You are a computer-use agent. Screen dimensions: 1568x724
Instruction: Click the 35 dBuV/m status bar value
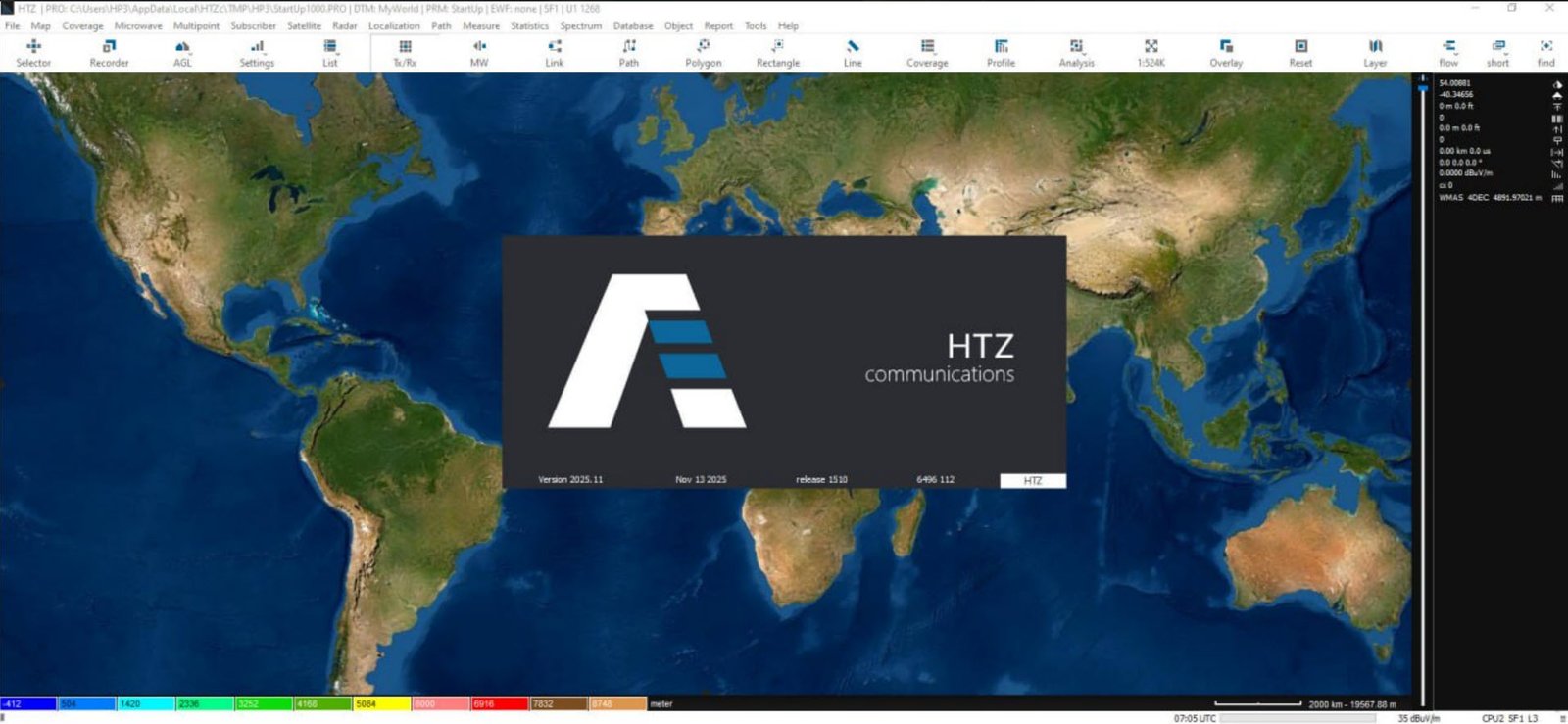tap(1419, 718)
